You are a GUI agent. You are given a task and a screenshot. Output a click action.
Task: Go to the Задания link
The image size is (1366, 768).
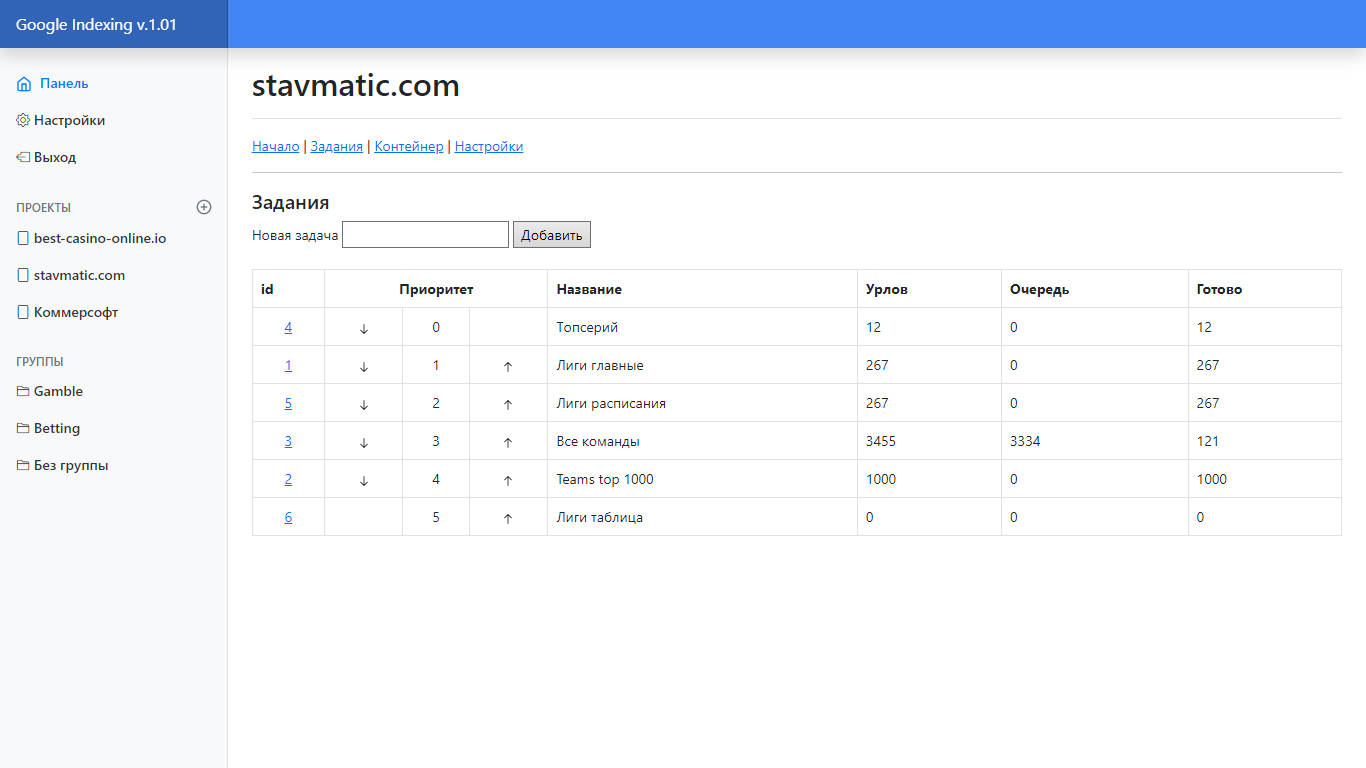coord(337,146)
